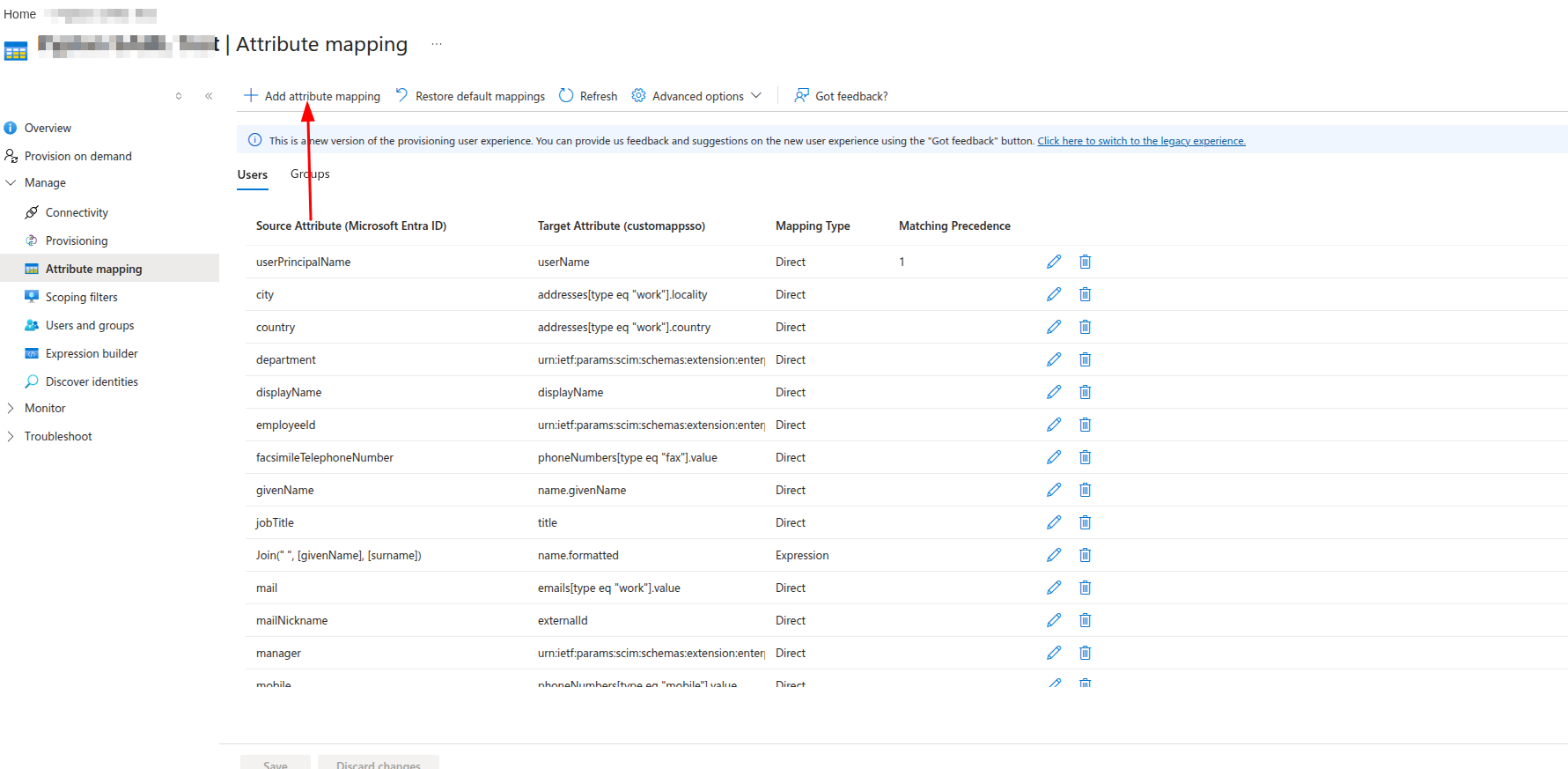Edit the city attribute mapping

tap(1054, 294)
